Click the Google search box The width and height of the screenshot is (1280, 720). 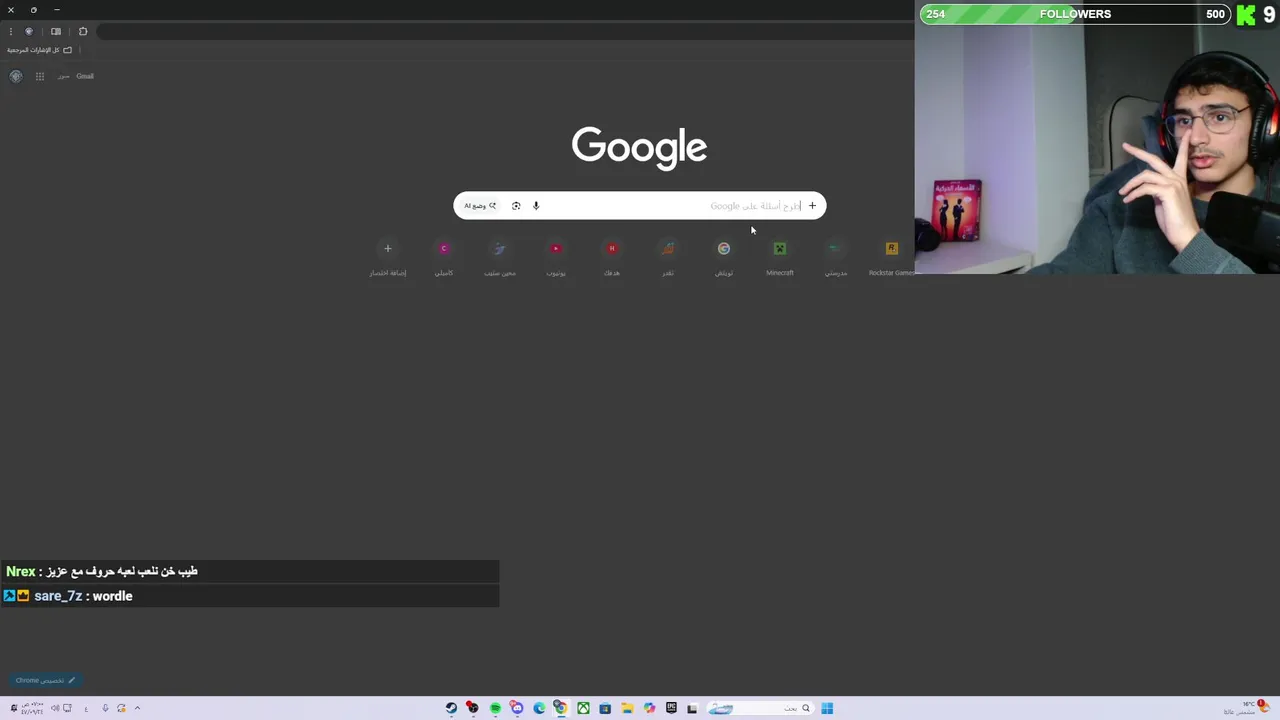[640, 206]
